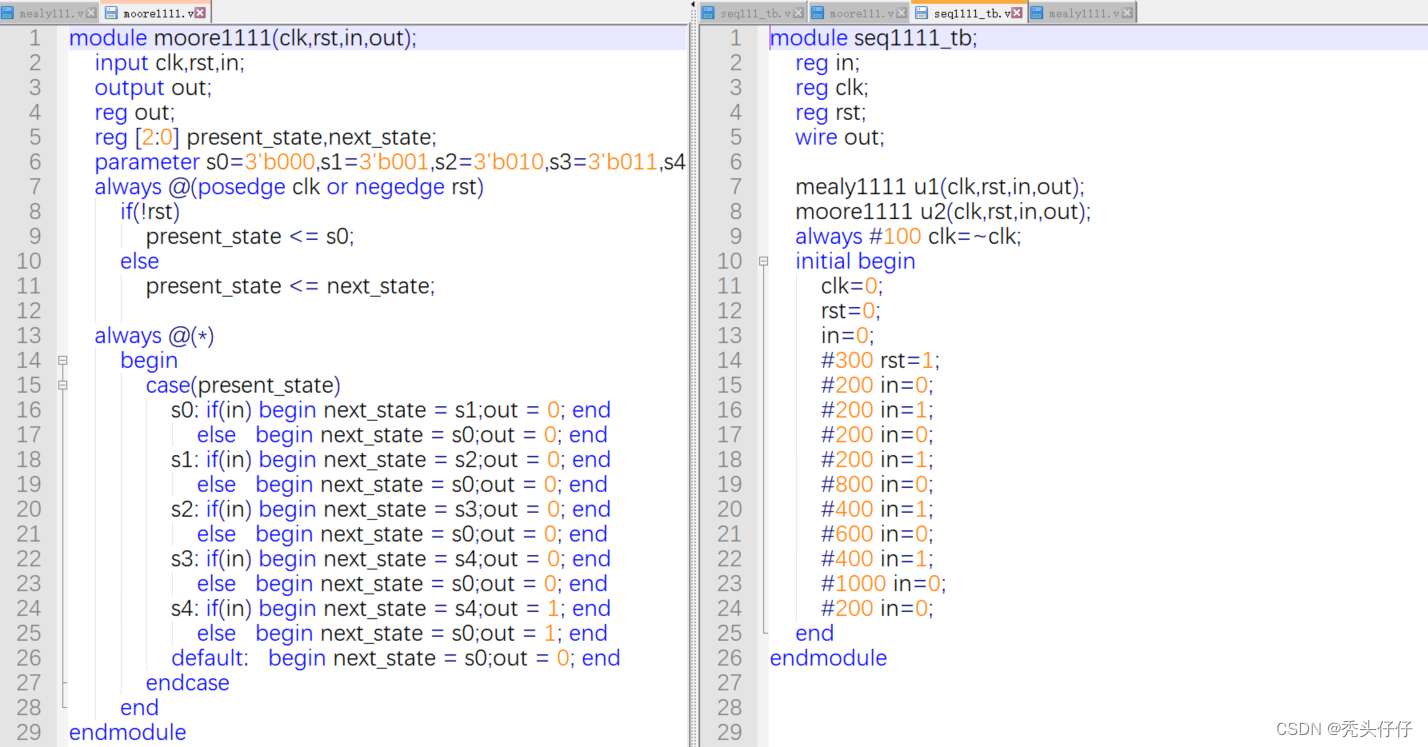Collapse the case block at line 15
Viewport: 1428px width, 747px height.
pyautogui.click(x=62, y=385)
